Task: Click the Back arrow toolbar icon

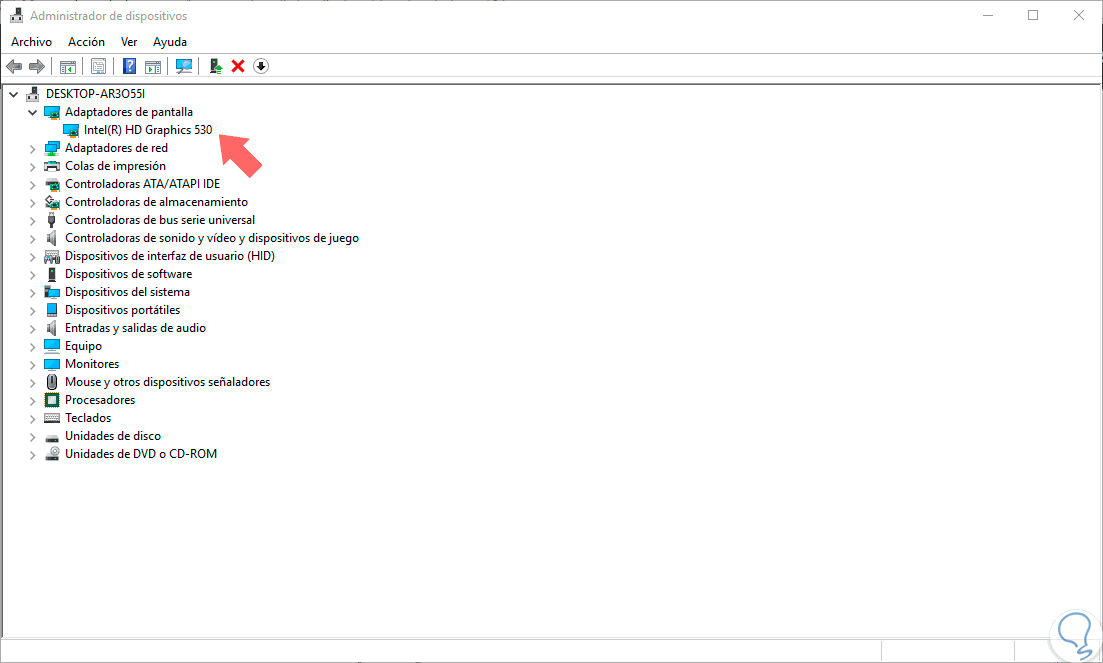Action: (x=14, y=66)
